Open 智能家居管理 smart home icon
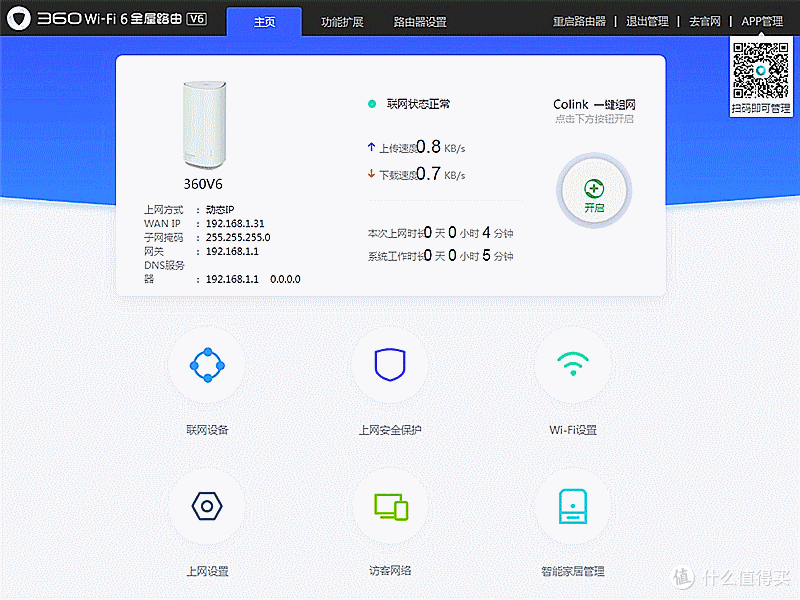This screenshot has width=800, height=600. tap(572, 506)
